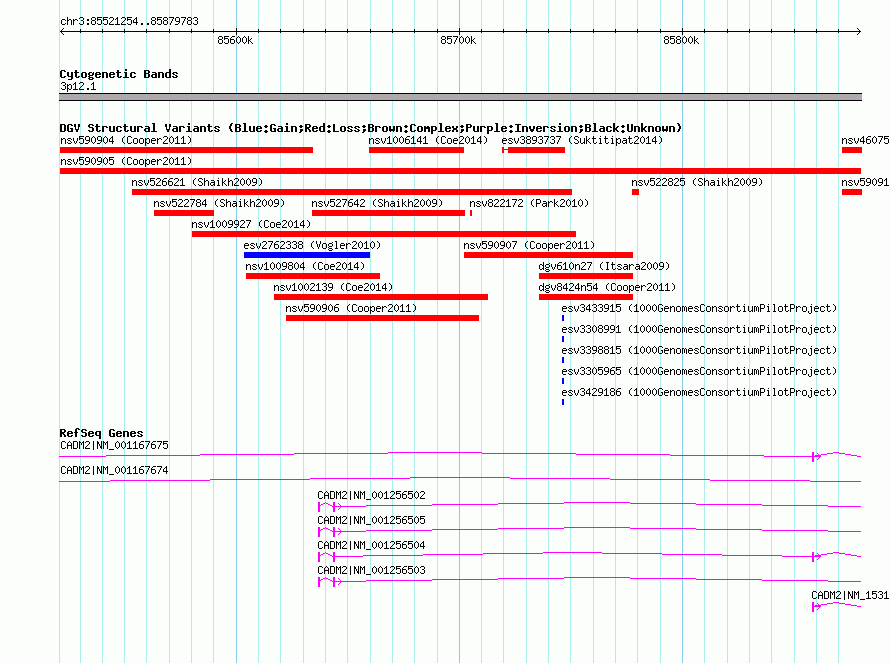Click the Cytogenetic Bands track title
Viewport: 890px width, 663px height.
[x=119, y=74]
